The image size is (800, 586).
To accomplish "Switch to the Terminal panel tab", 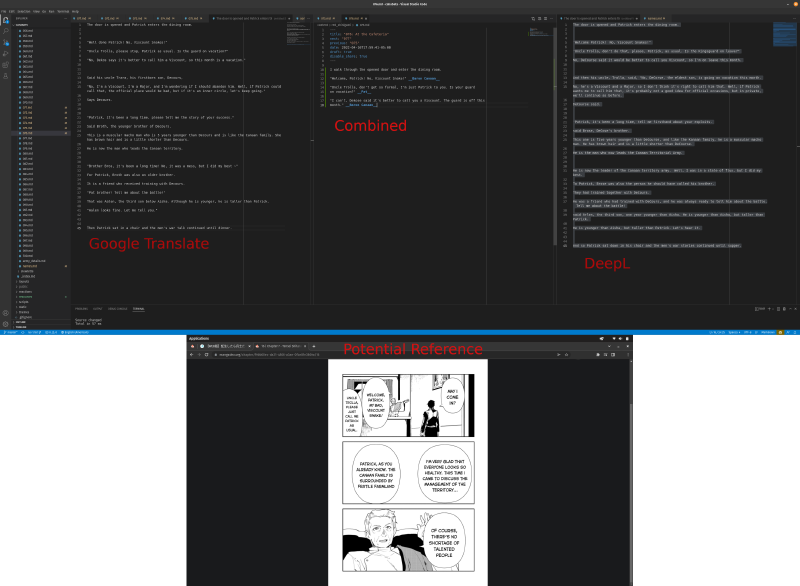I will pos(138,309).
